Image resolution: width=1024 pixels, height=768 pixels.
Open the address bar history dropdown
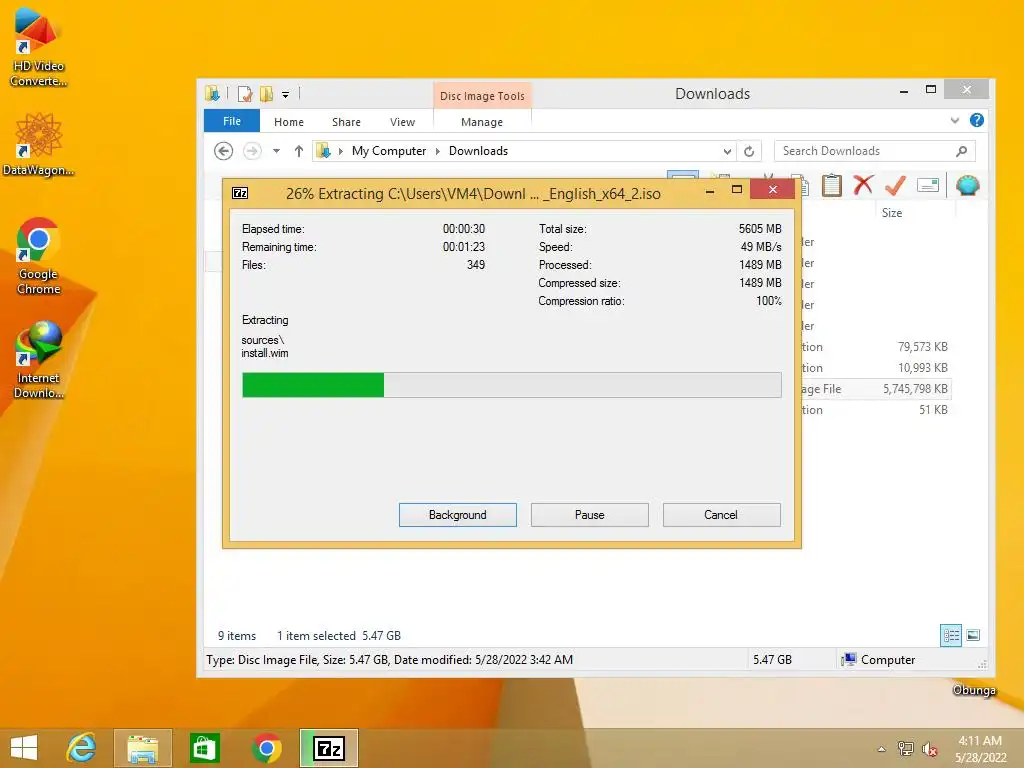tap(727, 152)
